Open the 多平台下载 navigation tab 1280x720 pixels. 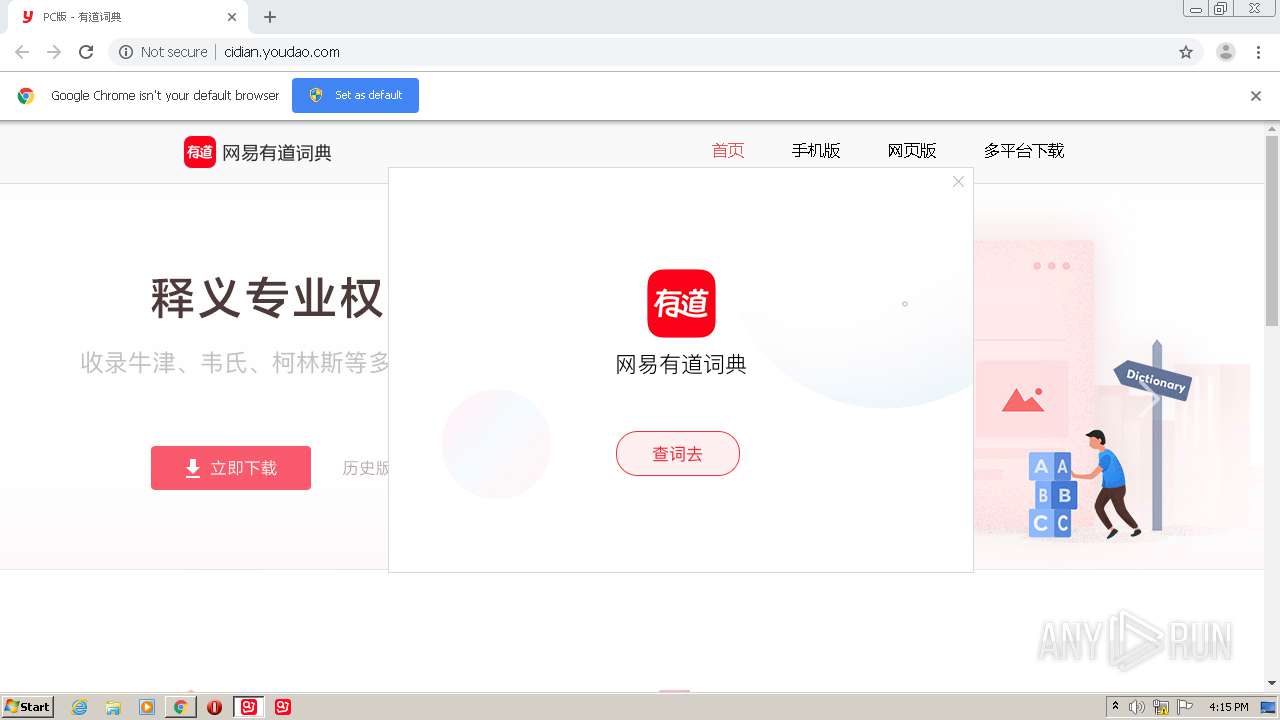(x=1024, y=151)
